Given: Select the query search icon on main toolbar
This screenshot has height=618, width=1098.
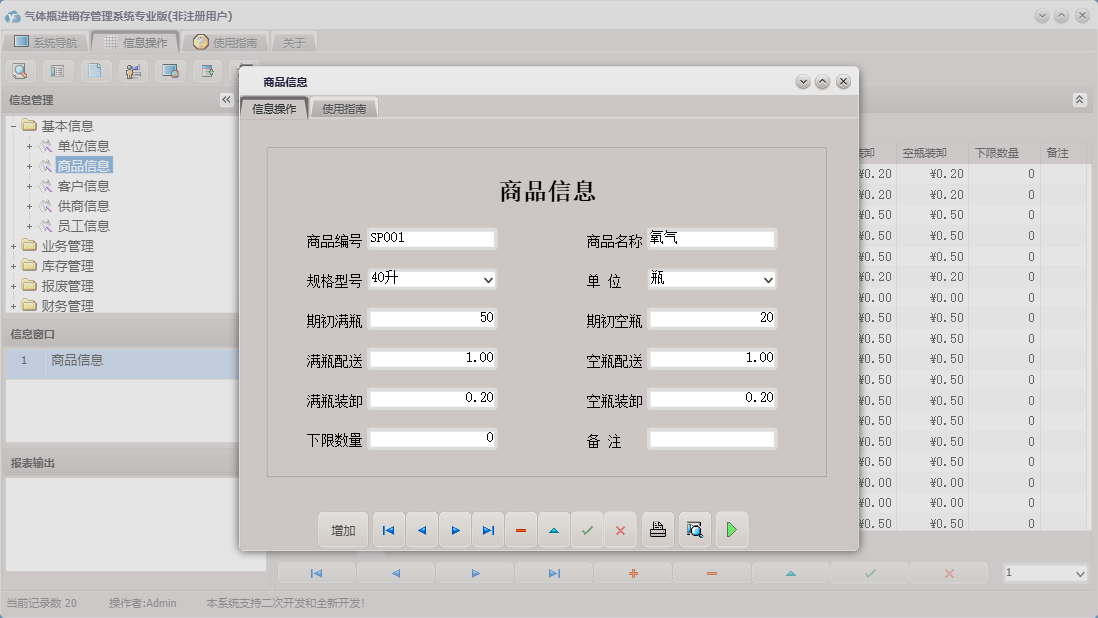Looking at the screenshot, I should click(x=20, y=71).
